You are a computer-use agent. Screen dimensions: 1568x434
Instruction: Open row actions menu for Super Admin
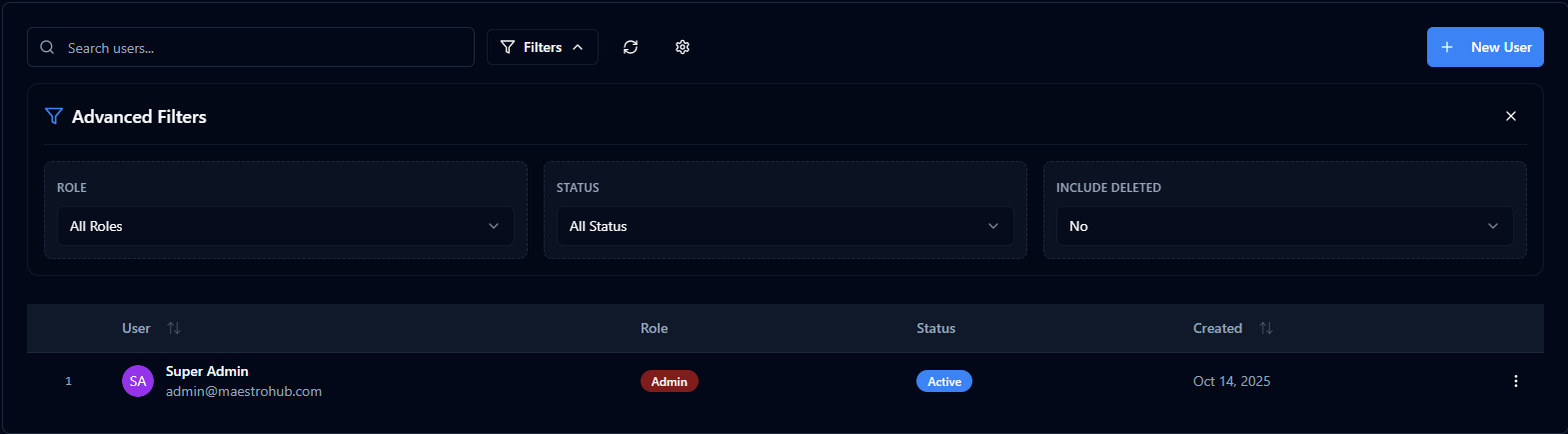coord(1515,381)
